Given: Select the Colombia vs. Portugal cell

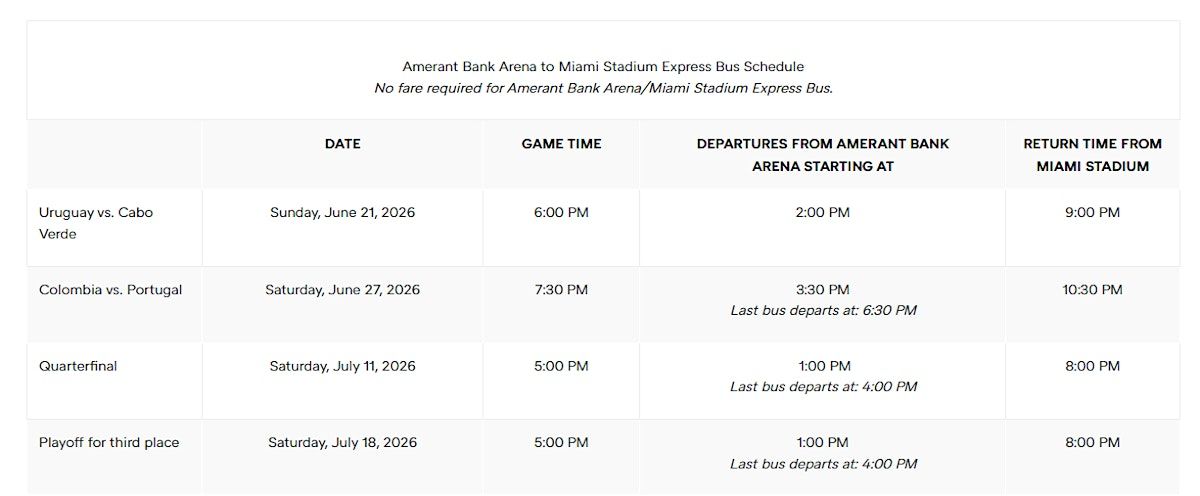Looking at the screenshot, I should (111, 290).
